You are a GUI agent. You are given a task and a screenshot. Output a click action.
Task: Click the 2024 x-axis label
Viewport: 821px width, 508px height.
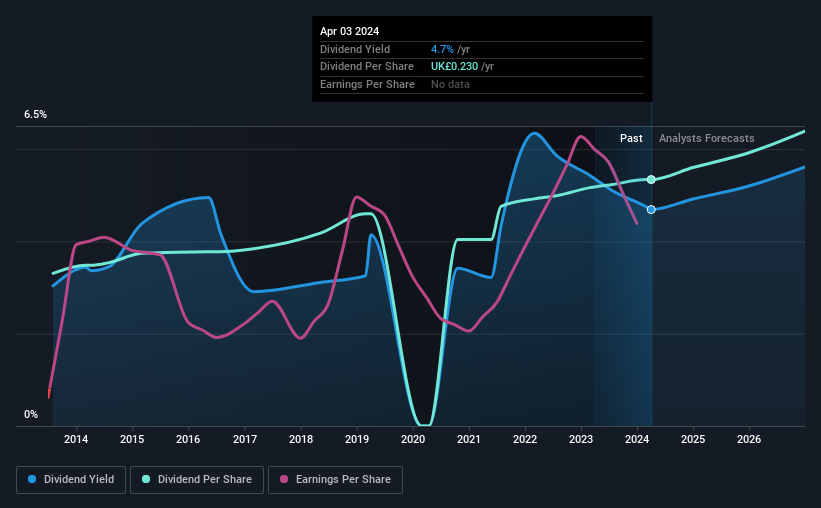(x=637, y=439)
